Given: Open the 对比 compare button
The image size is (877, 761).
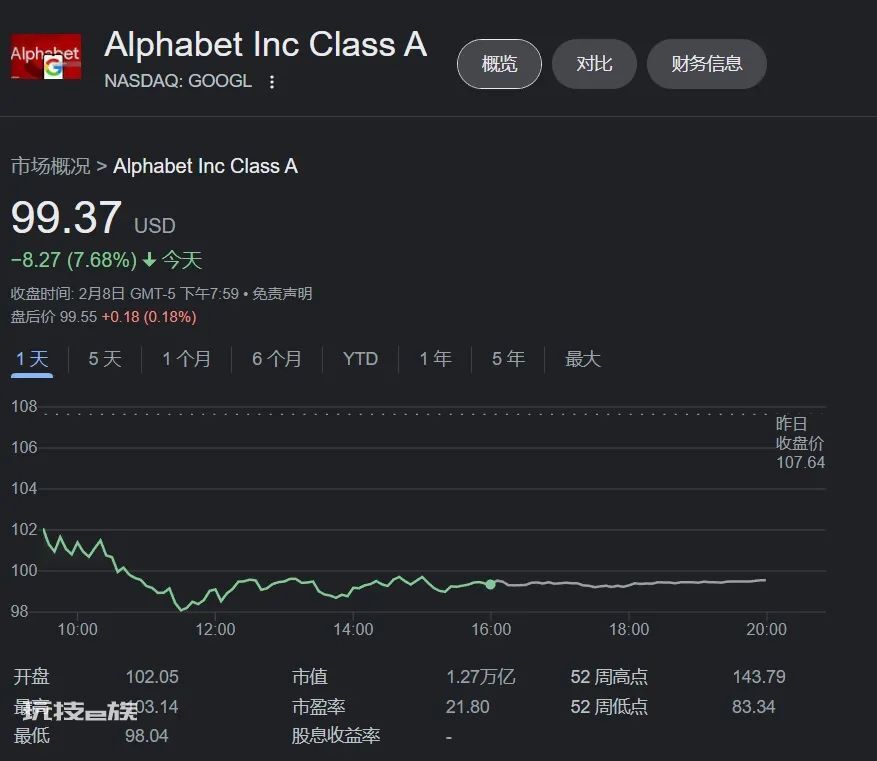Looking at the screenshot, I should tap(594, 64).
